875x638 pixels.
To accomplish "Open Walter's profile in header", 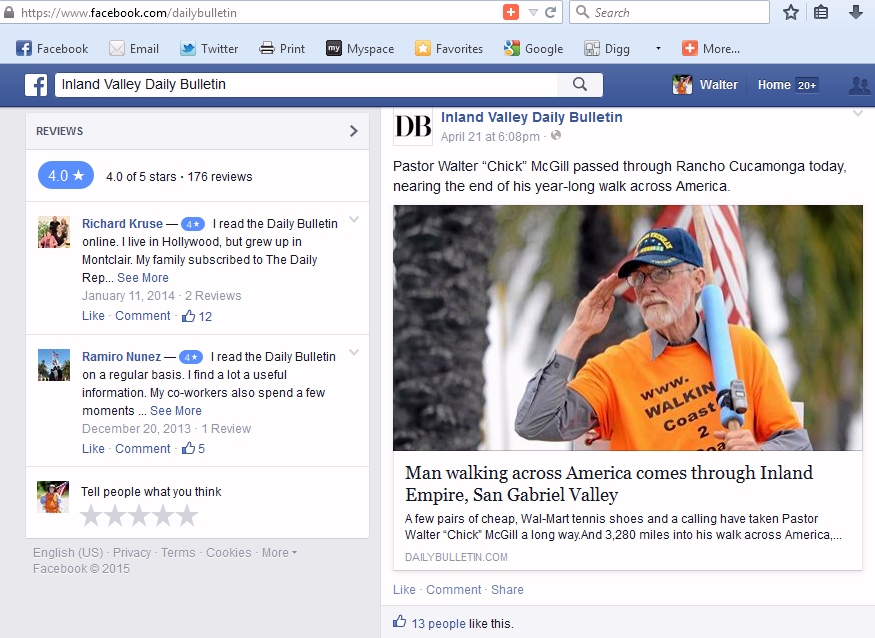I will coord(706,85).
